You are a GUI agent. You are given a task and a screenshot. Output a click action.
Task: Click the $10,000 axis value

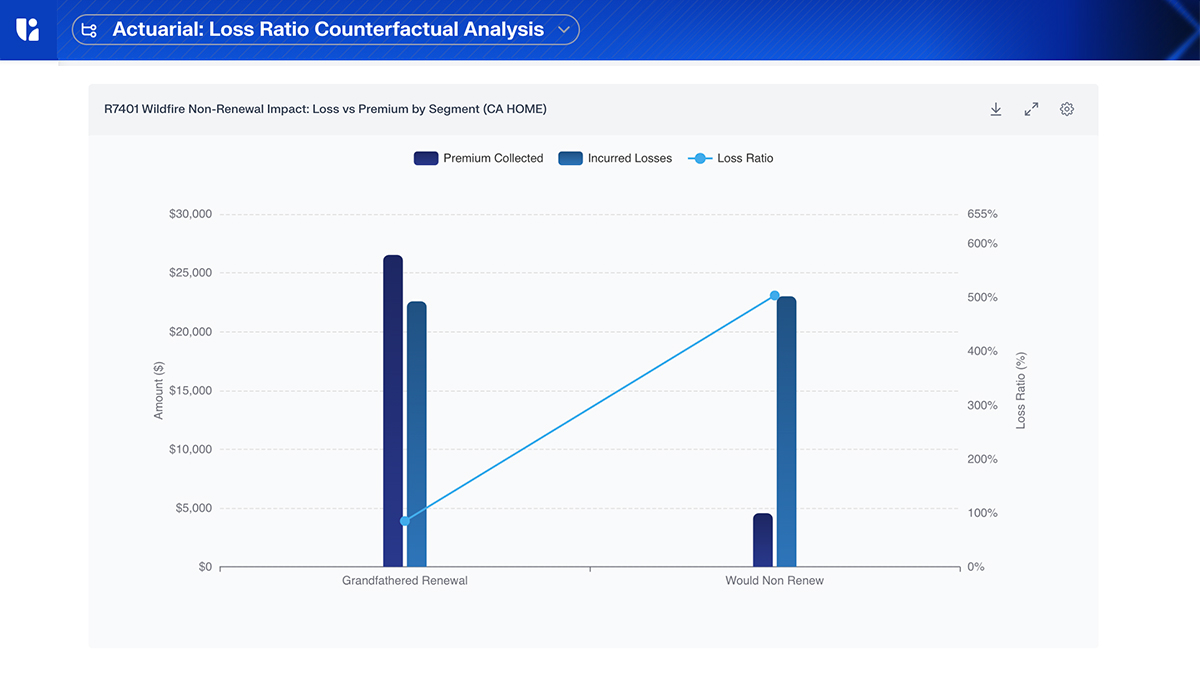(x=190, y=449)
